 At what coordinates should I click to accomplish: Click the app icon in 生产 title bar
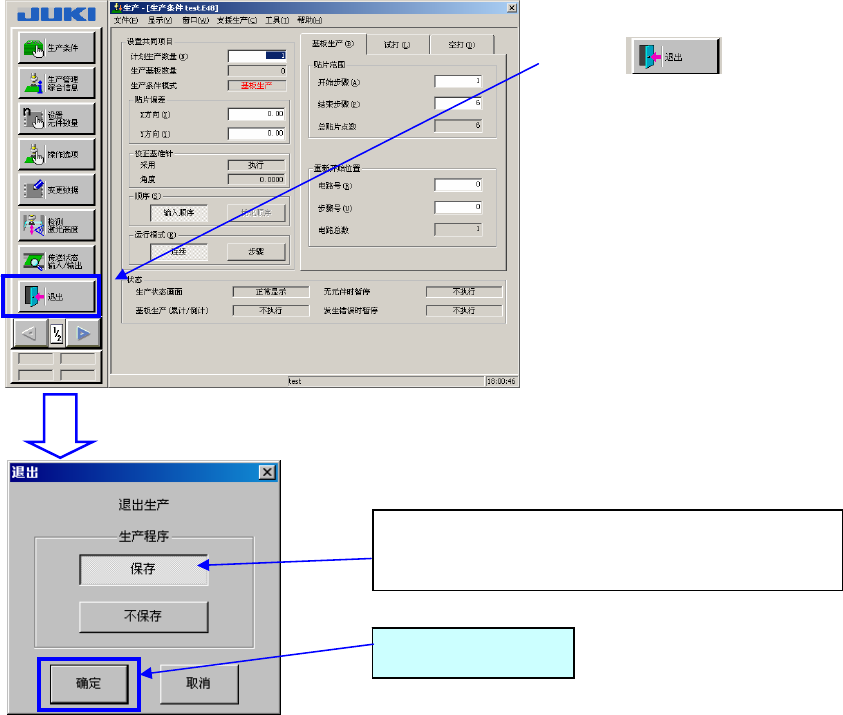[117, 8]
